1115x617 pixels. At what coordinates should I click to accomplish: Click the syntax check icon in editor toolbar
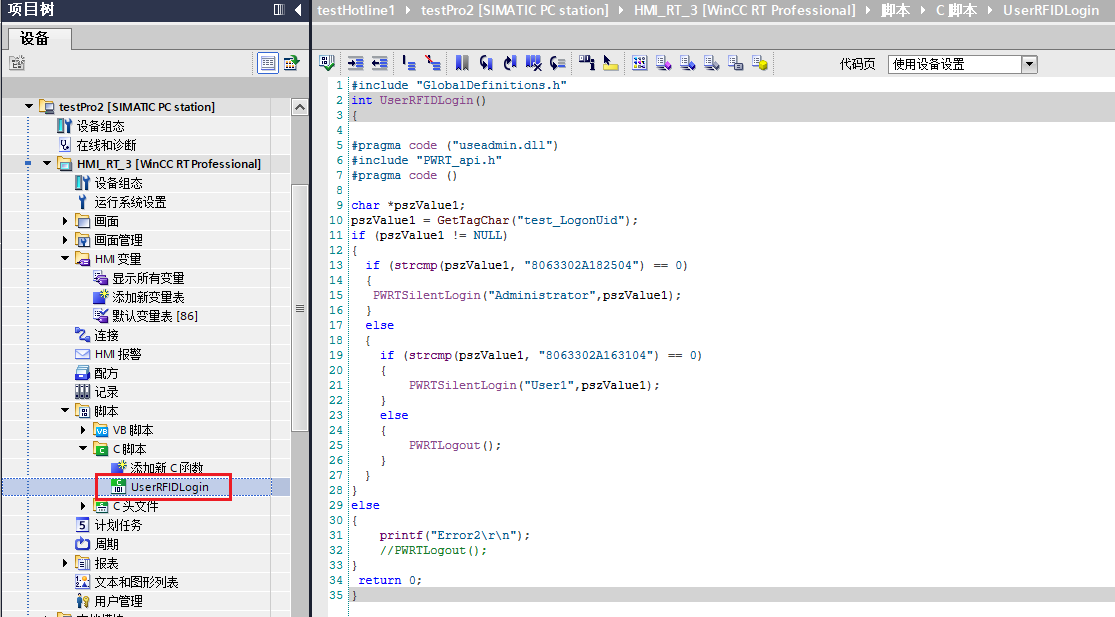(x=327, y=63)
